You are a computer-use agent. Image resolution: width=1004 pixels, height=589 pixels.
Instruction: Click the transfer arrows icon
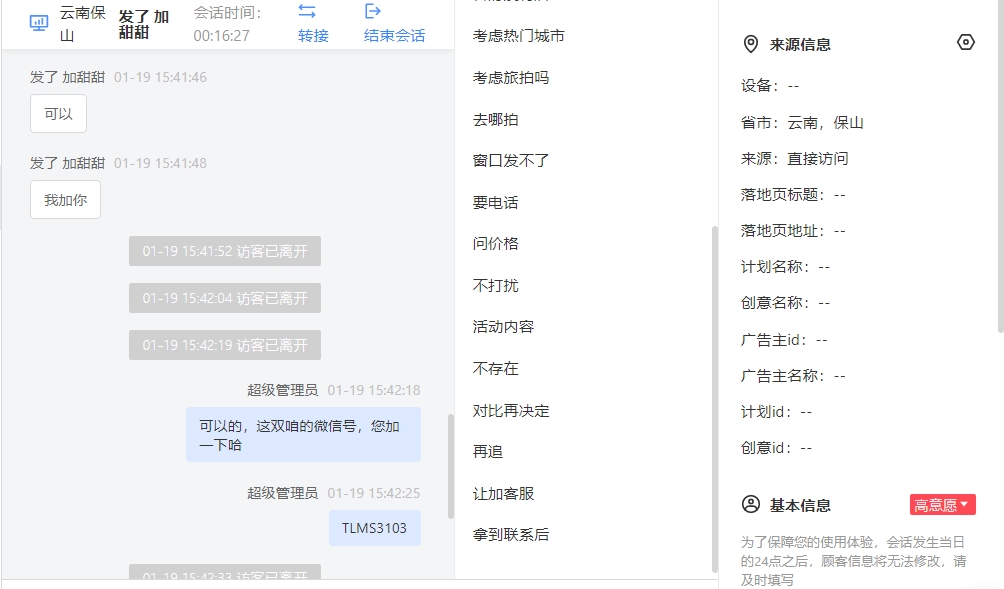pyautogui.click(x=307, y=12)
